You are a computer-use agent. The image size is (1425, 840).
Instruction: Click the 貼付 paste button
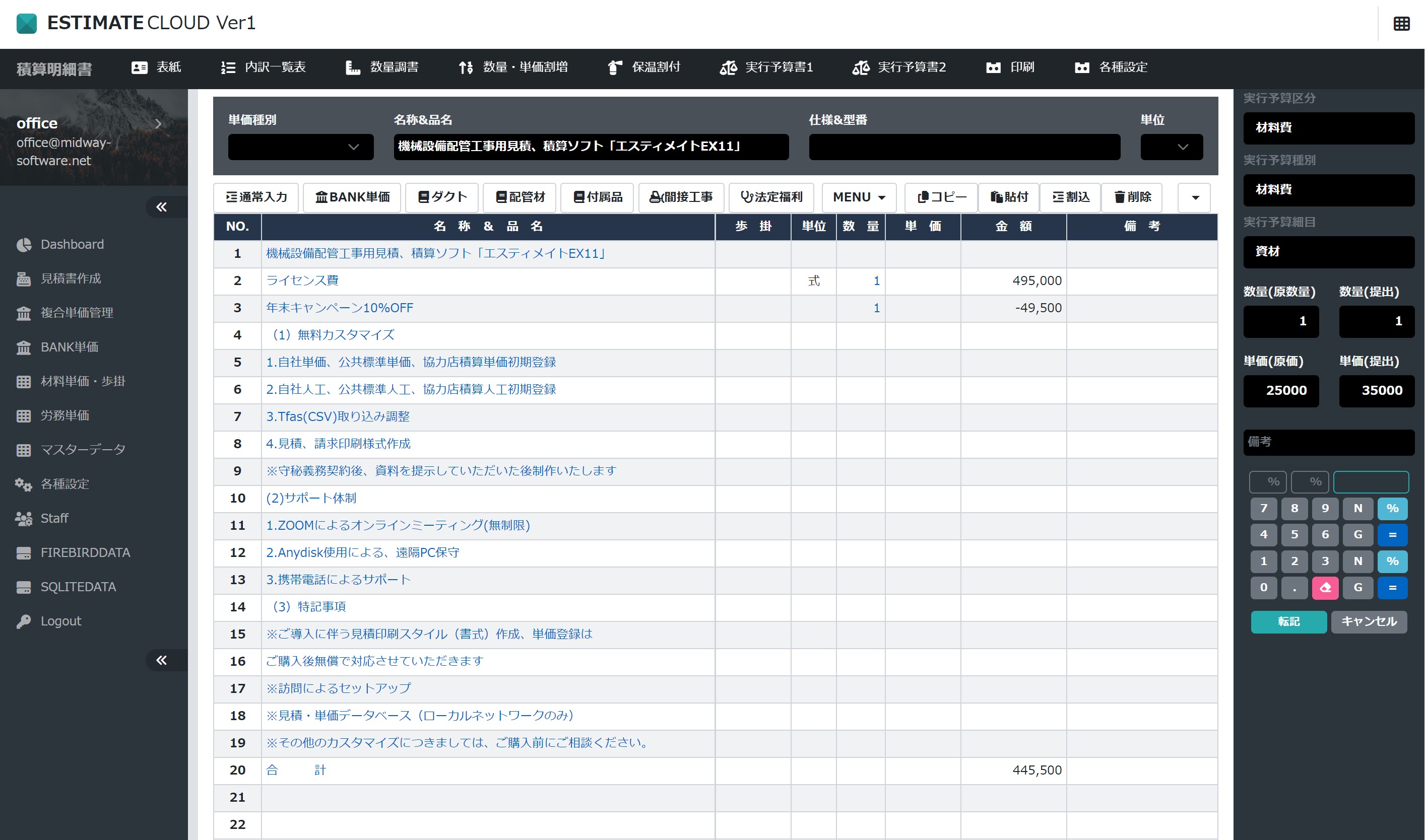click(1009, 197)
